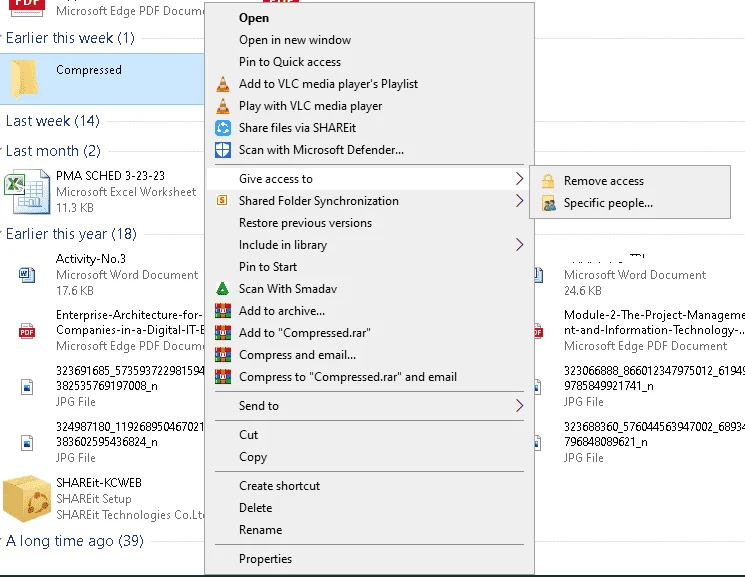Select the Module-2-The-Project-Management PDF file name

654,322
